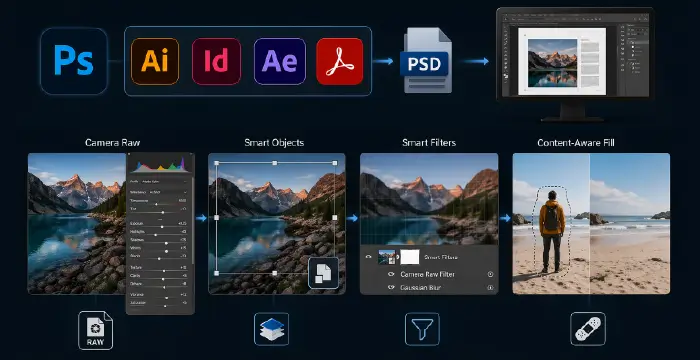Screen dimensions: 700x360
Task: Click the Dehaze slider handle
Action: tap(164, 287)
